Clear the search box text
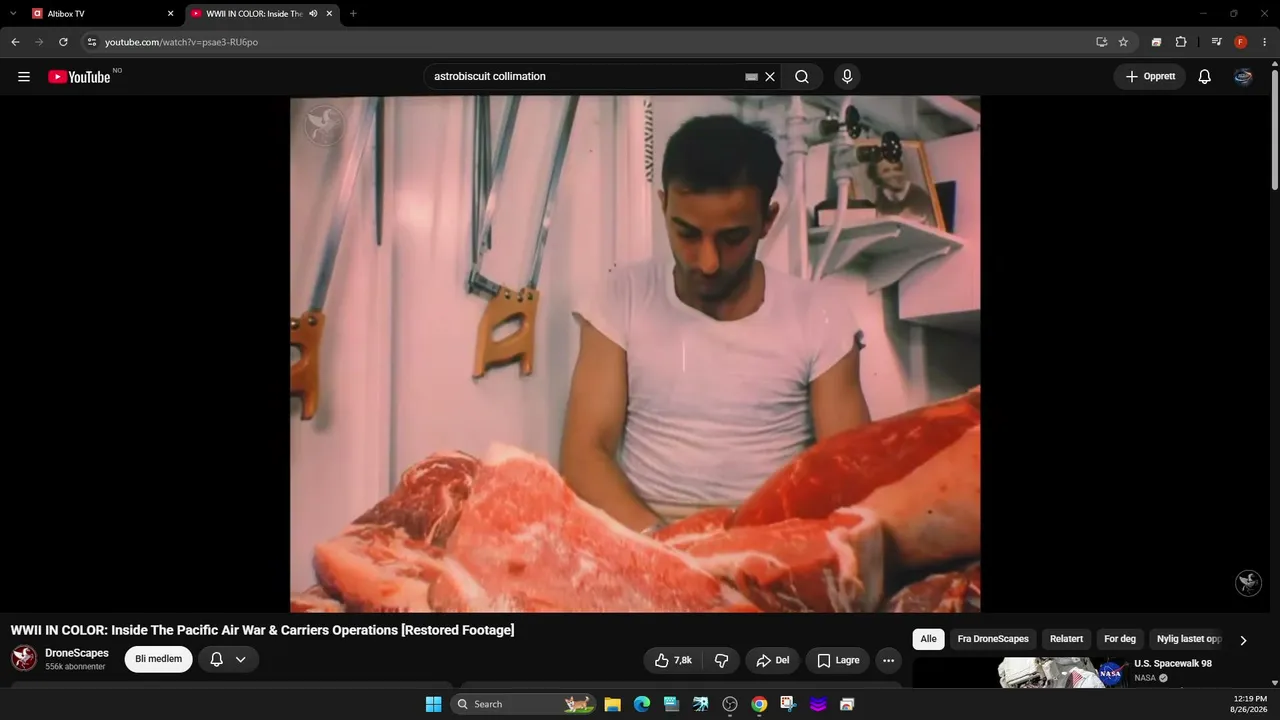Viewport: 1280px width, 720px height. point(770,77)
